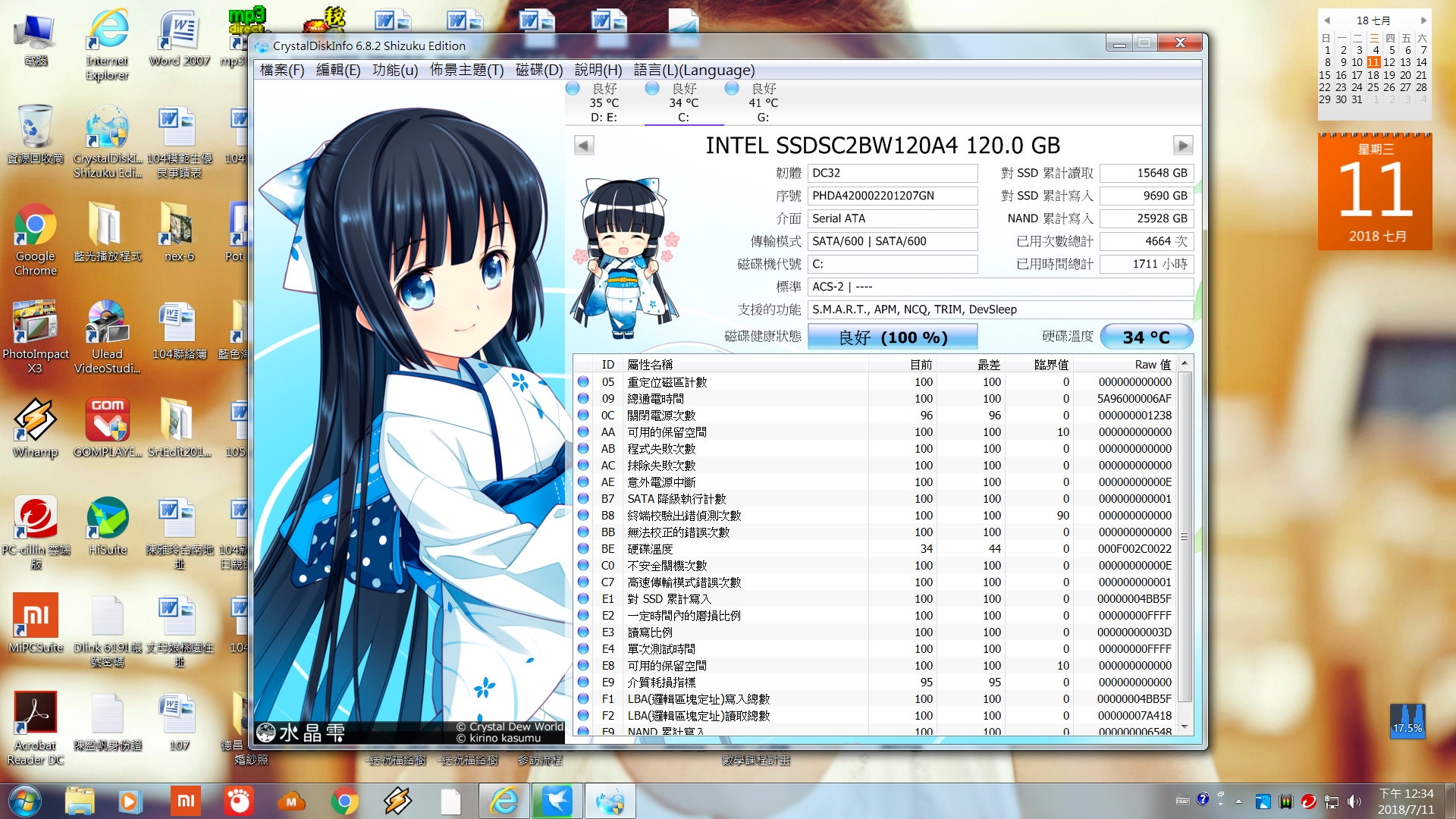Open the 磁碟(D) menu

[x=538, y=70]
